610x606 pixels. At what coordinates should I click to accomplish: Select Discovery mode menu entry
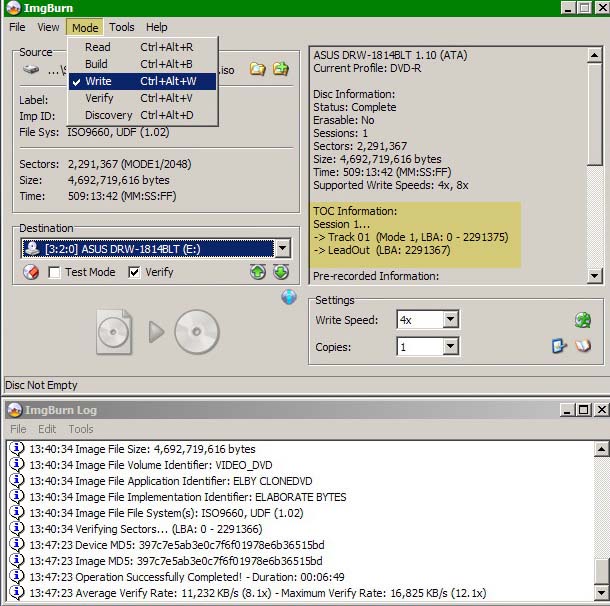[142, 116]
